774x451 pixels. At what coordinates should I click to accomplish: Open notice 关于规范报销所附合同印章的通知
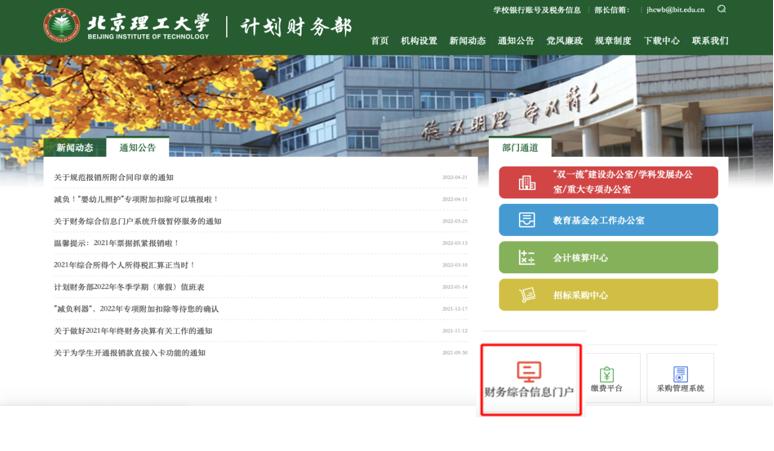click(114, 177)
